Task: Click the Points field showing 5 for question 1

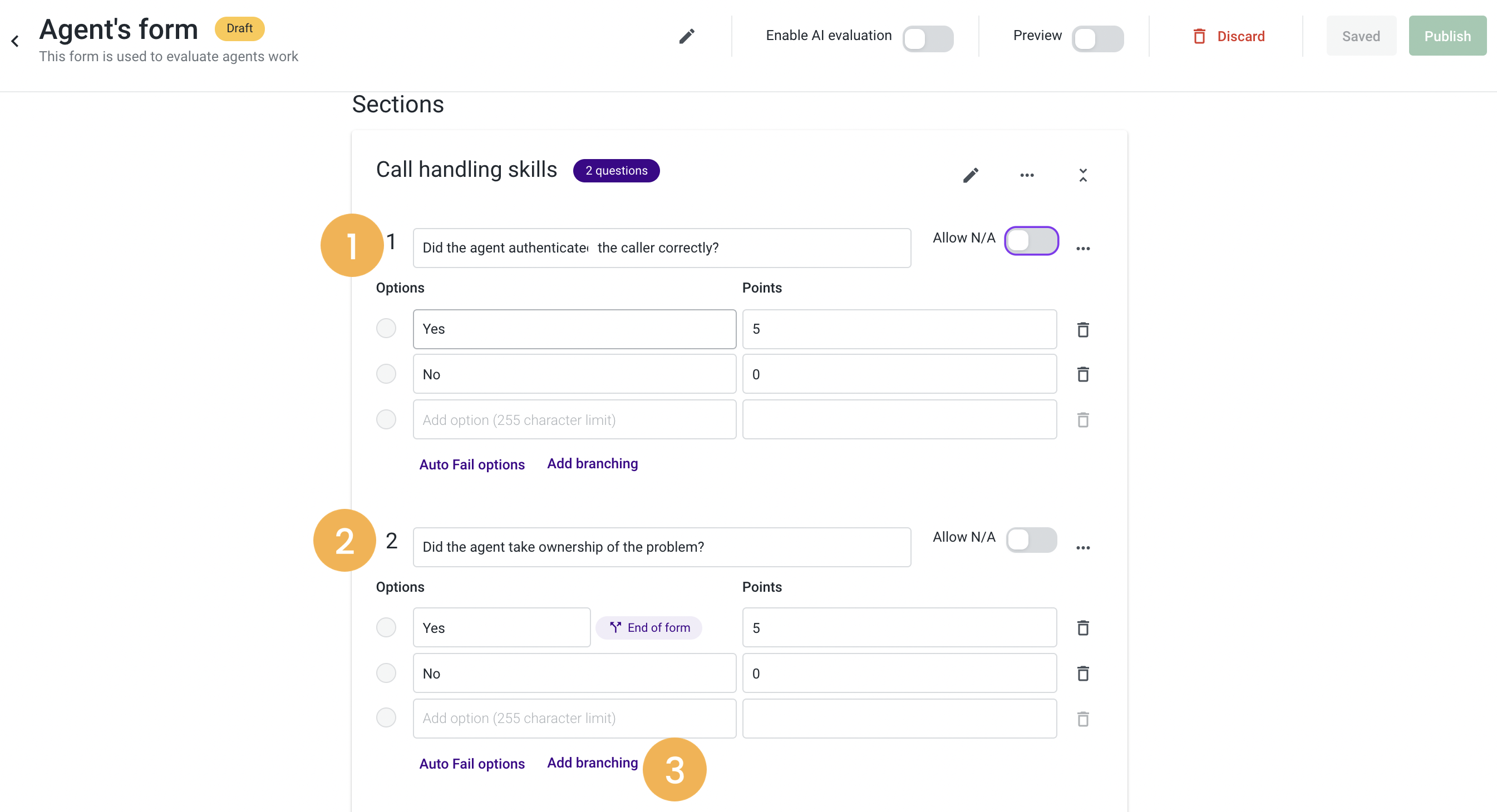Action: [899, 329]
